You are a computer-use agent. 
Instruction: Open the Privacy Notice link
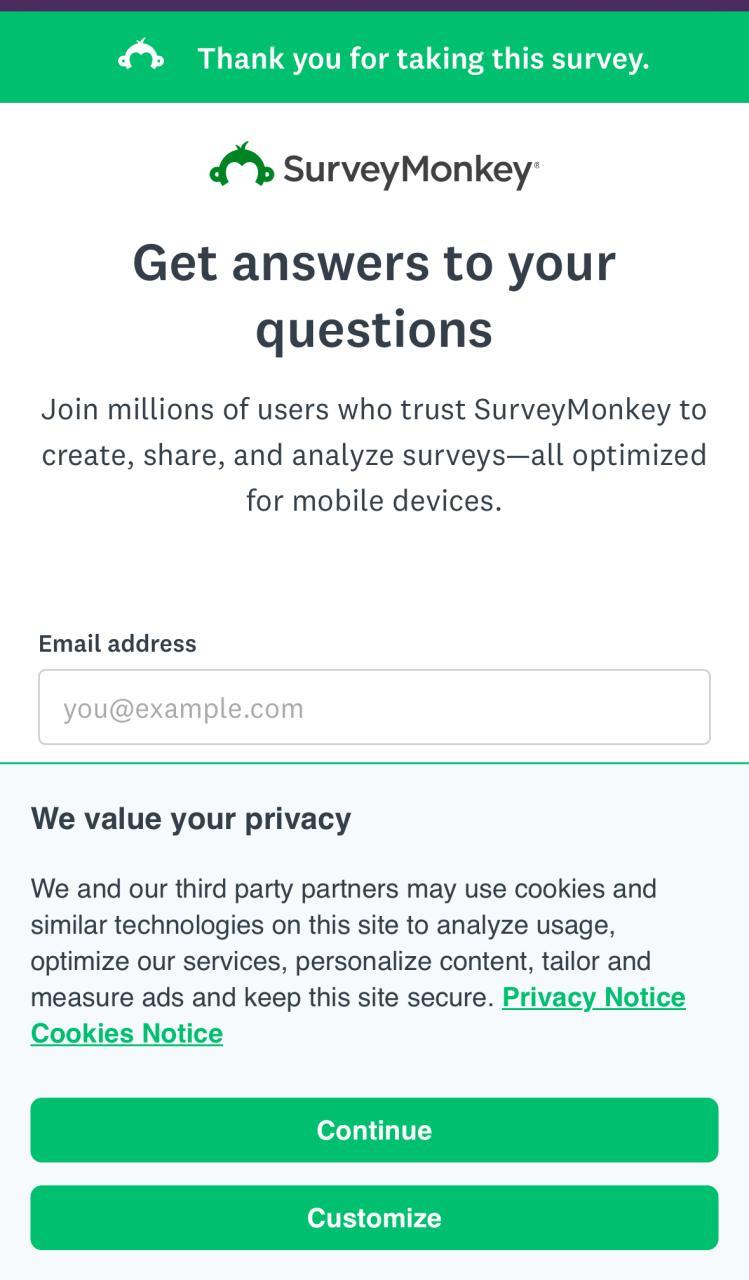pos(593,997)
